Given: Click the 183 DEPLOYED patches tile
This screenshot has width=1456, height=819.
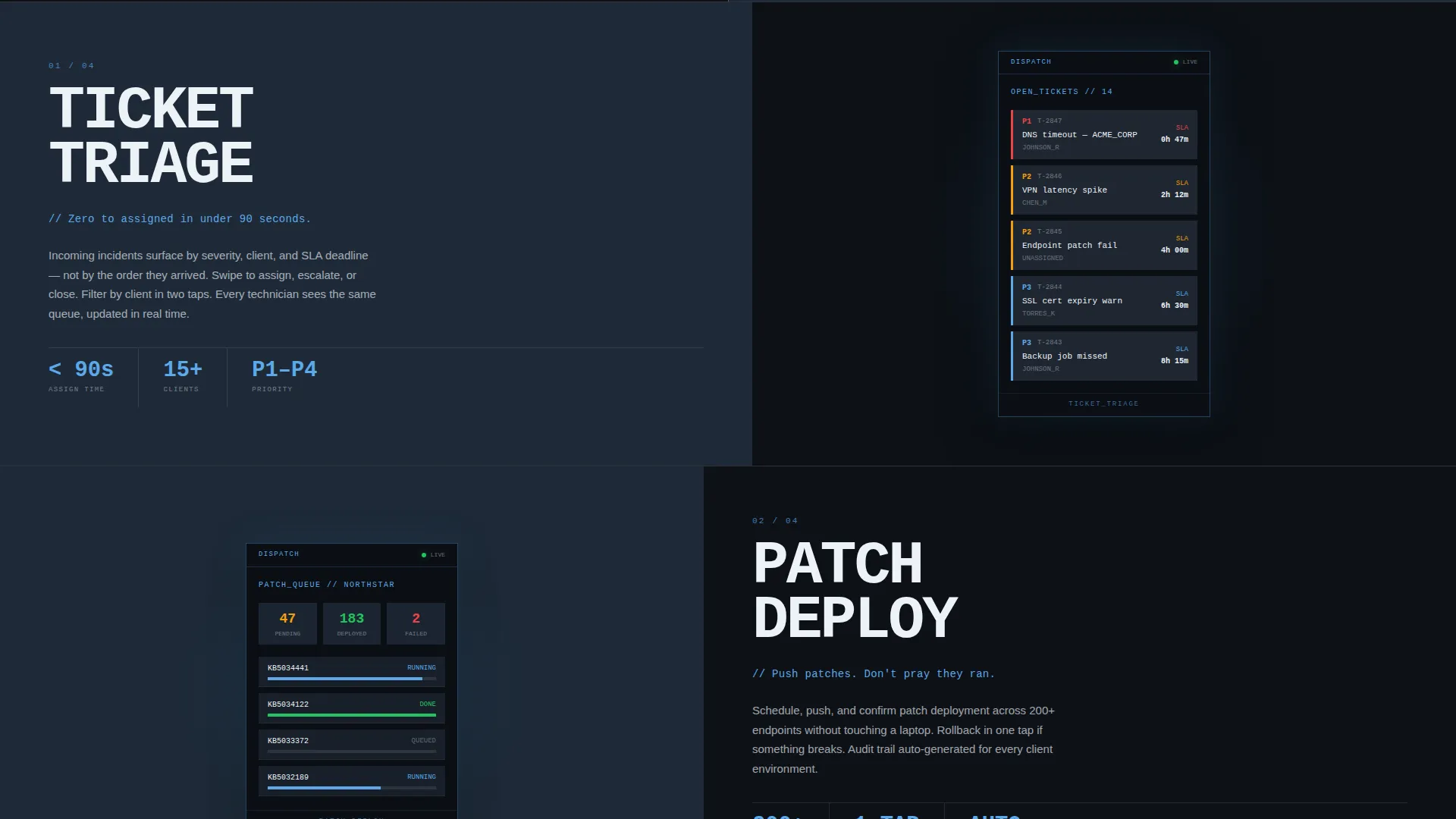Looking at the screenshot, I should (x=352, y=624).
